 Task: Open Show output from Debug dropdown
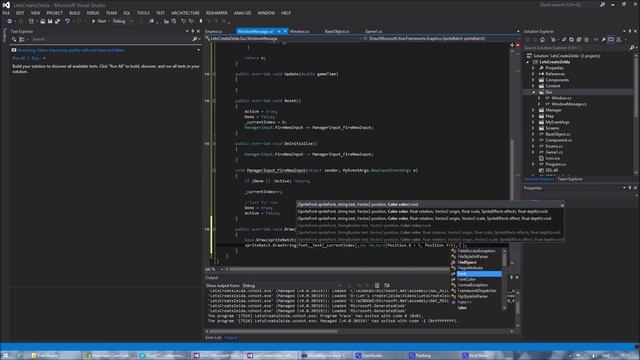(x=292, y=286)
